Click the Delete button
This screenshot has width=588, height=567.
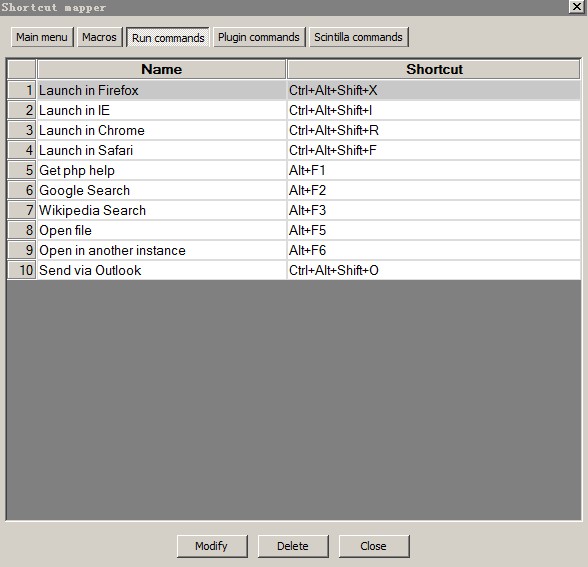293,546
